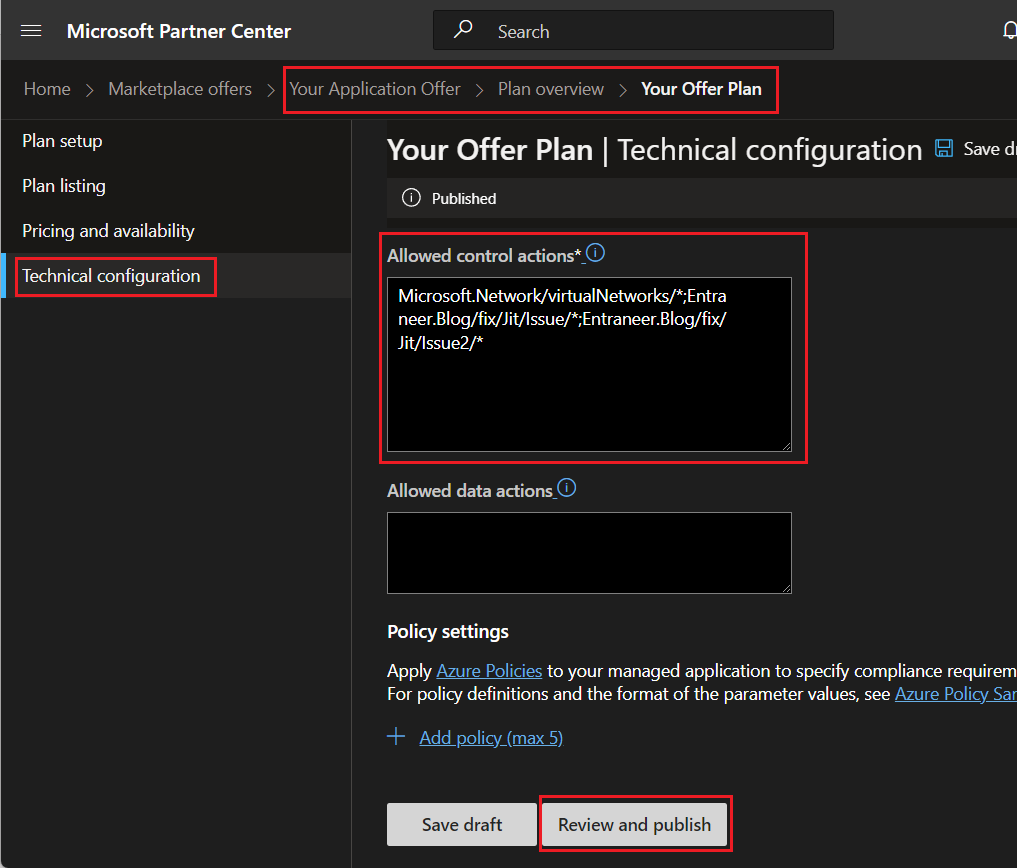Click the Save draft text in header toolbar
Image resolution: width=1017 pixels, height=868 pixels.
(x=990, y=149)
